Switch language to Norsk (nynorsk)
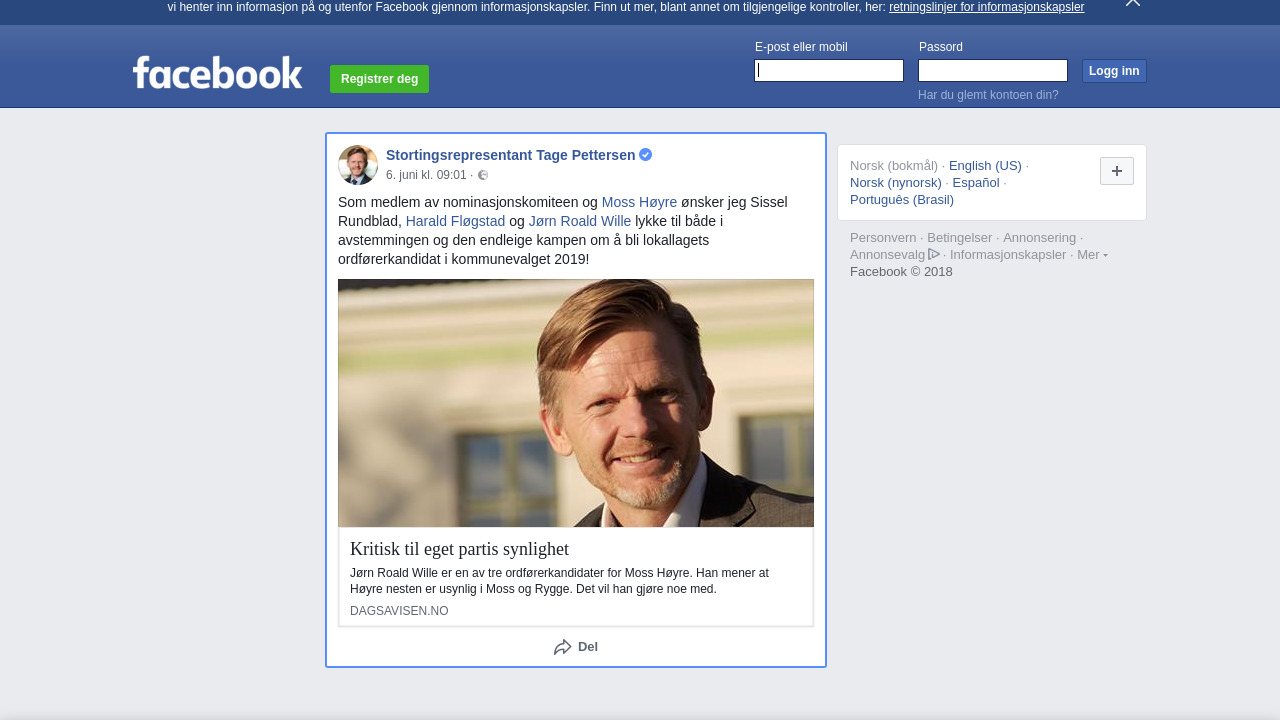The height and width of the screenshot is (720, 1280). (x=896, y=183)
